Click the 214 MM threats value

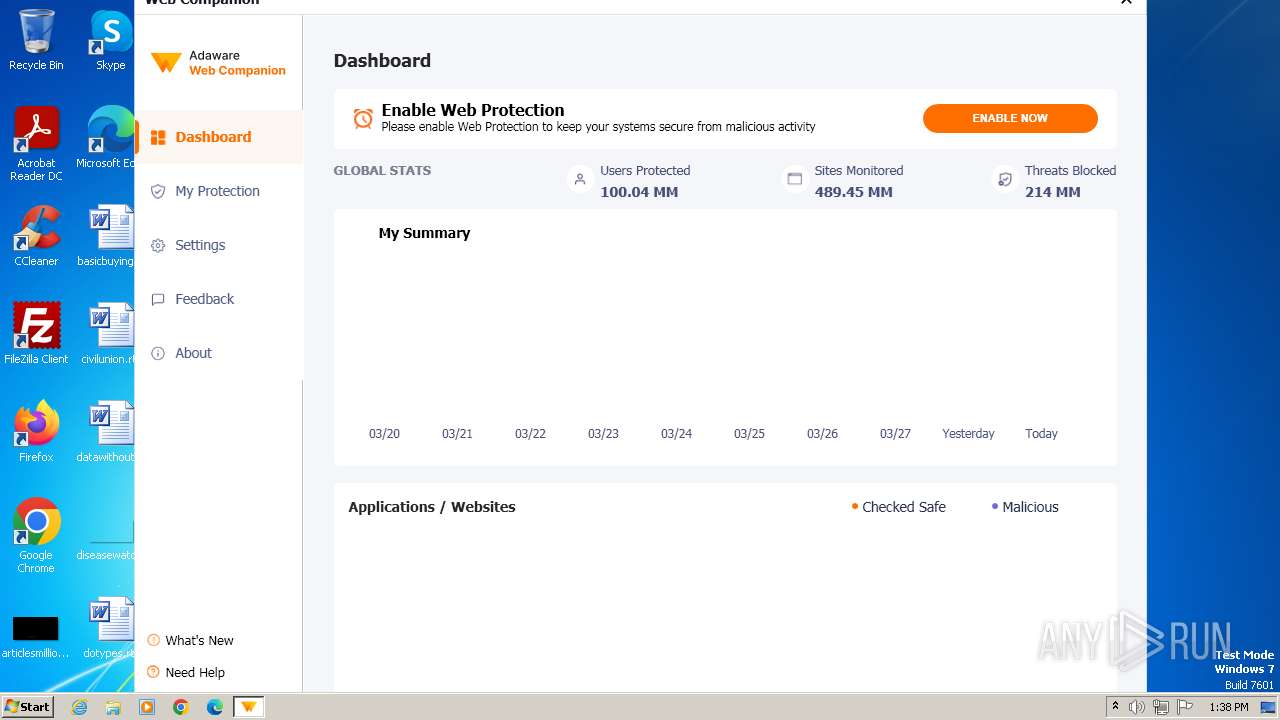click(x=1052, y=192)
